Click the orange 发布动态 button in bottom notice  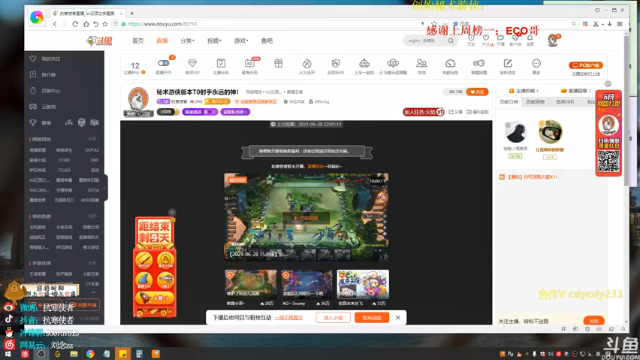pyautogui.click(x=371, y=318)
